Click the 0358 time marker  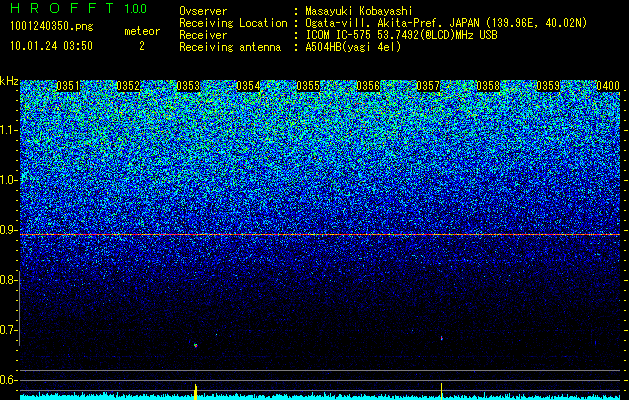[488, 86]
